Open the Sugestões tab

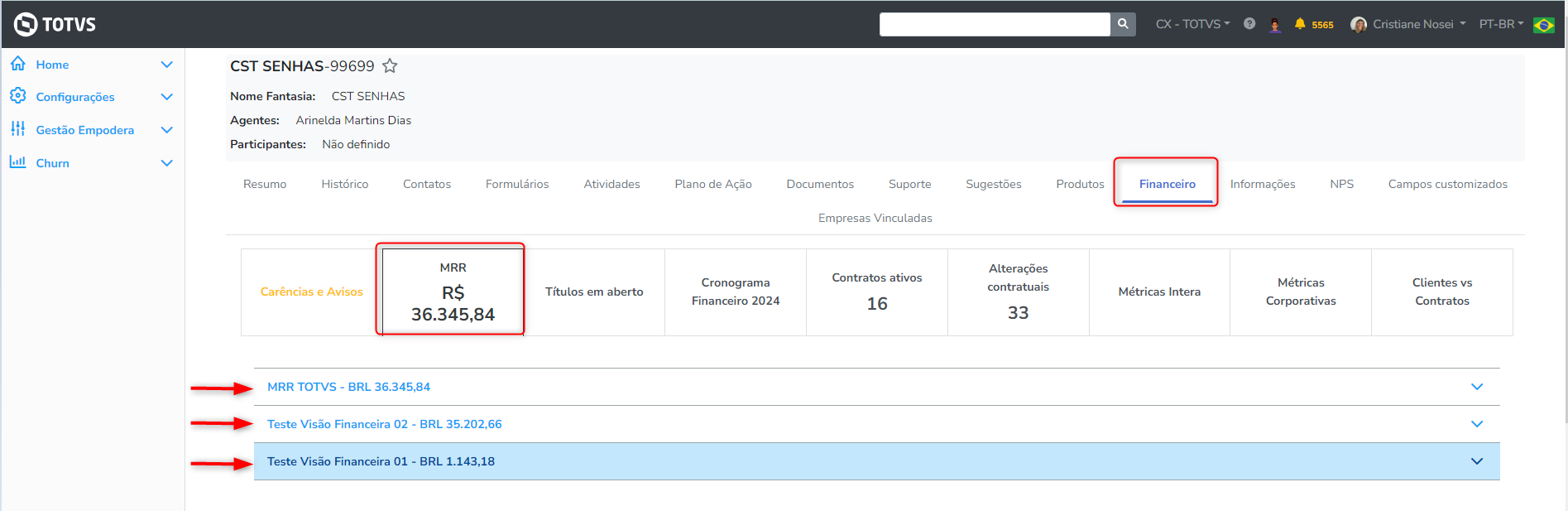click(994, 184)
